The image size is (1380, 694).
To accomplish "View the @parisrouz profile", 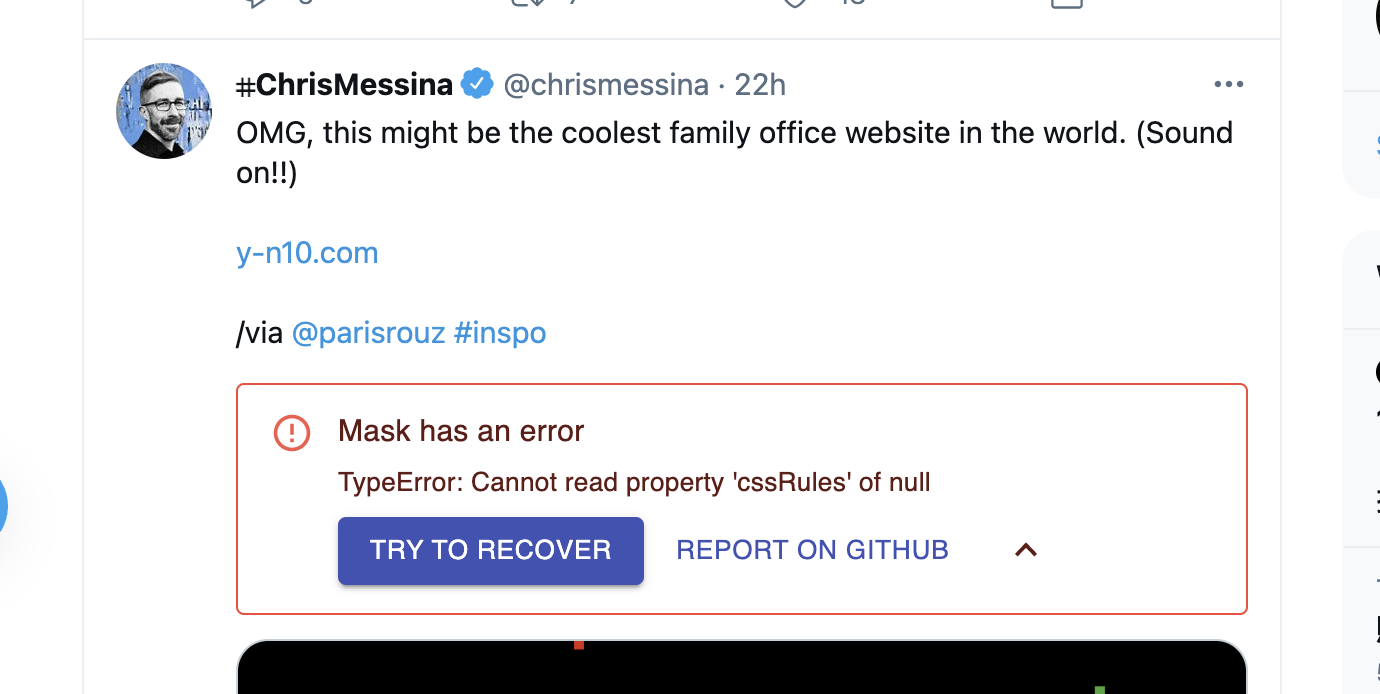I will tap(368, 332).
